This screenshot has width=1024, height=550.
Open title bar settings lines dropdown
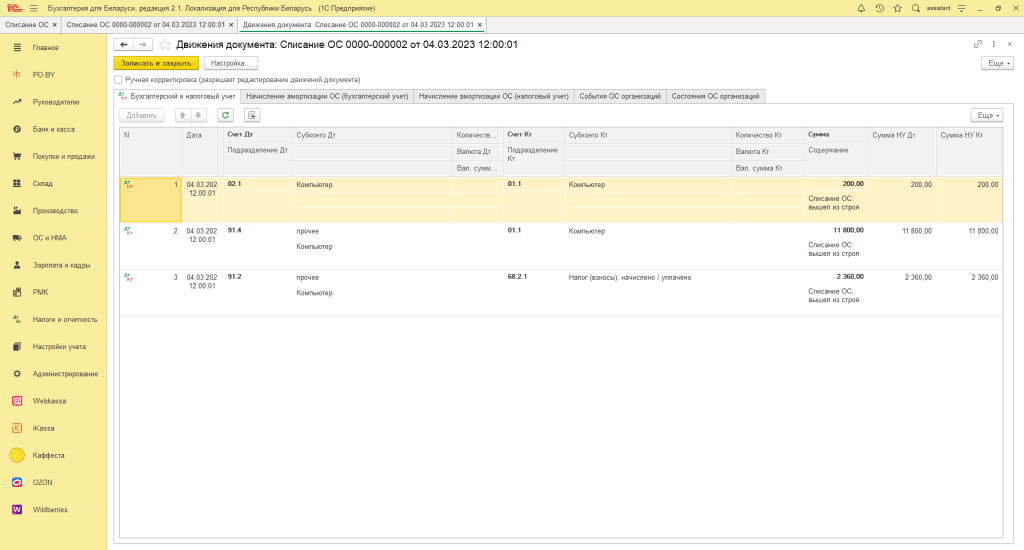point(961,8)
